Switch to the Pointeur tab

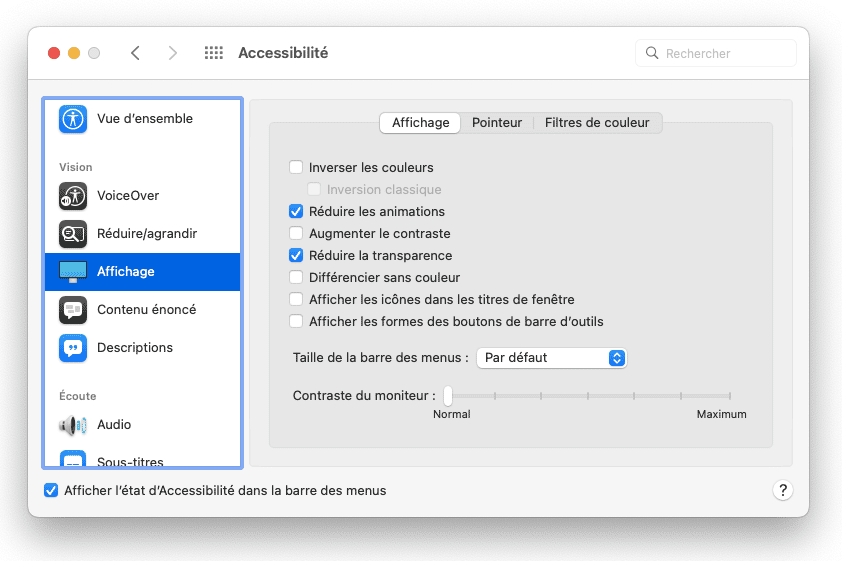coord(497,123)
